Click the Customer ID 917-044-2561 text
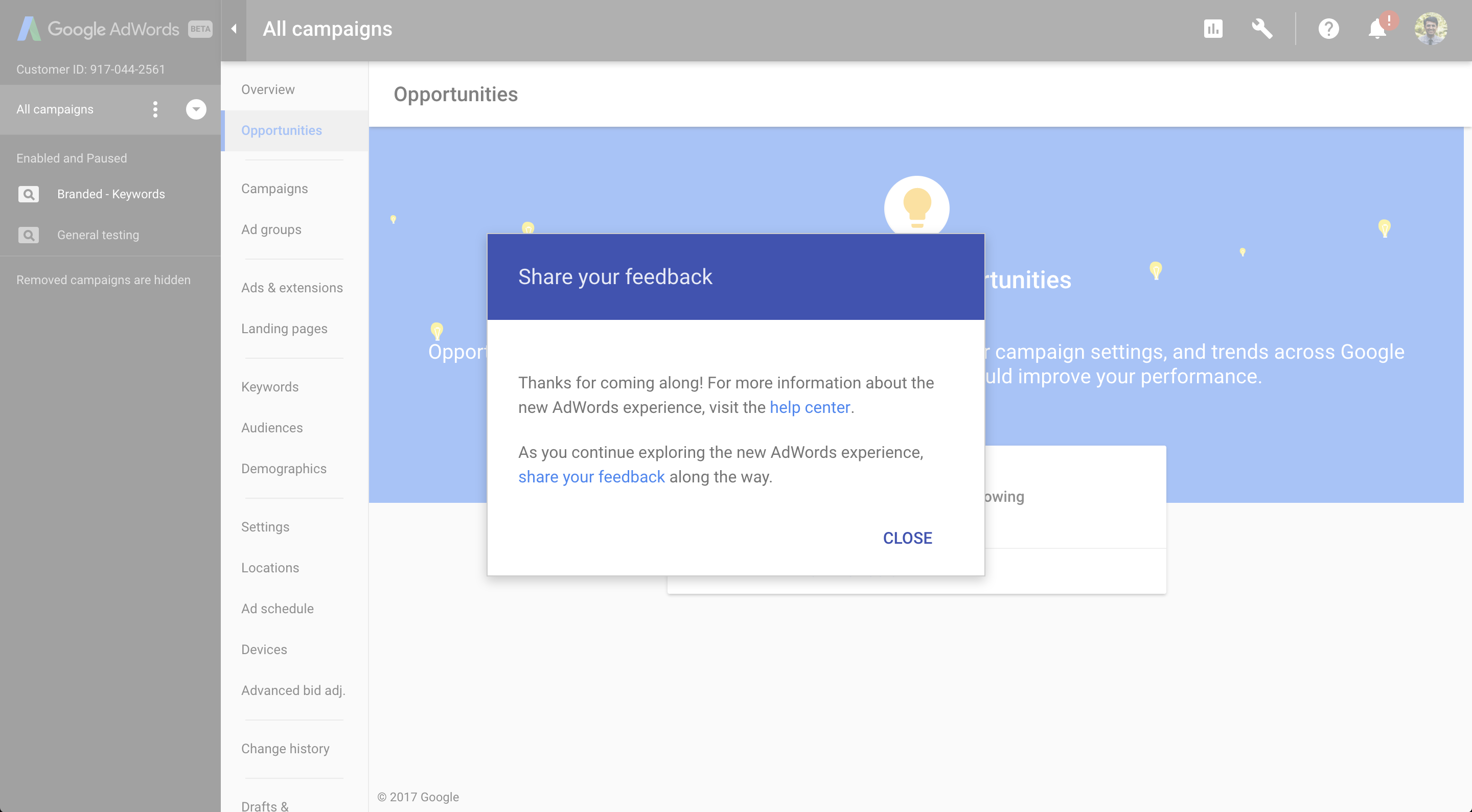This screenshot has height=812, width=1472. click(x=90, y=69)
